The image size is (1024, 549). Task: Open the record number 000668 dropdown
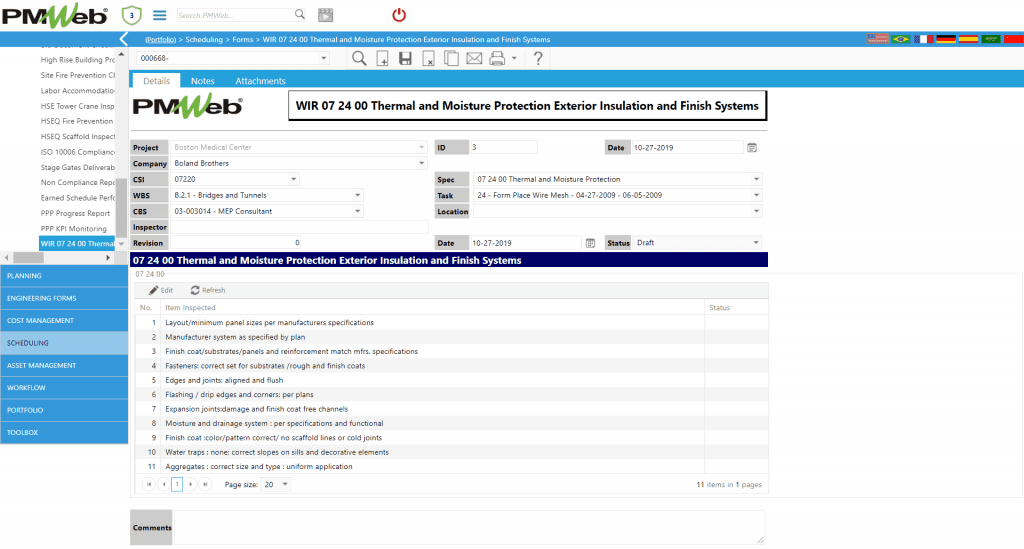point(323,58)
